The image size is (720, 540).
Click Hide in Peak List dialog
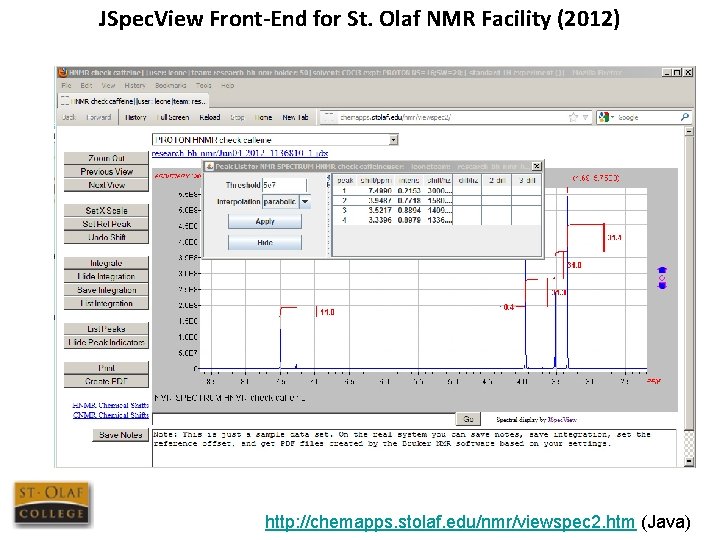(x=265, y=242)
